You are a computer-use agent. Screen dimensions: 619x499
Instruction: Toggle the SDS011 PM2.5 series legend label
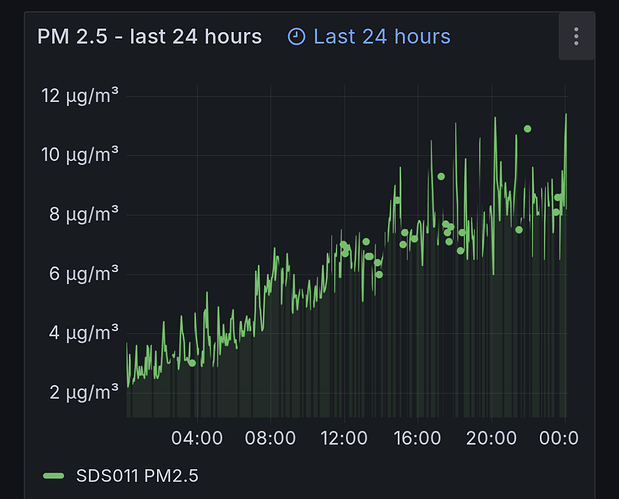(x=137, y=475)
